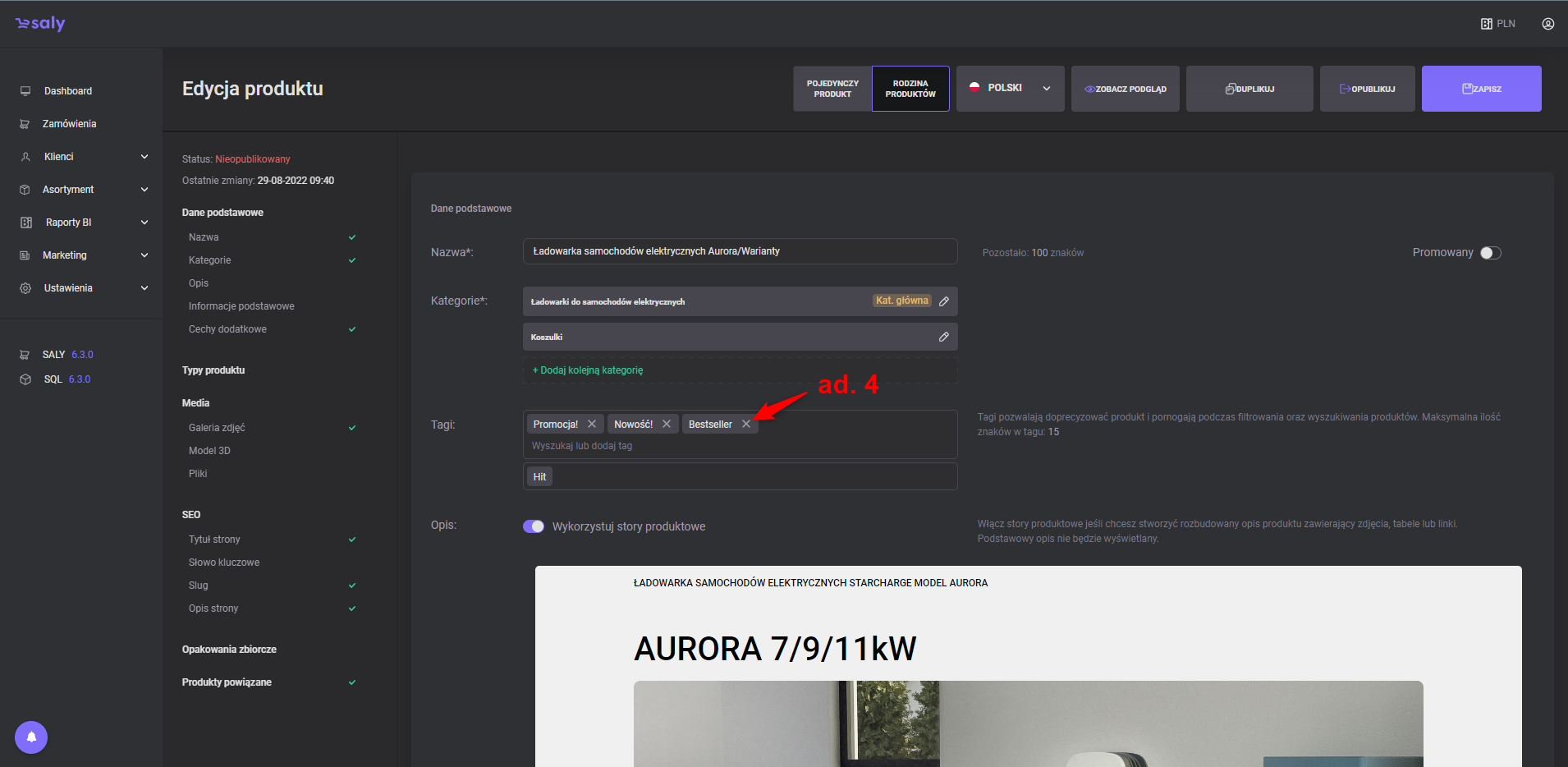
Task: Delete the Nowość! tag
Action: pos(667,425)
